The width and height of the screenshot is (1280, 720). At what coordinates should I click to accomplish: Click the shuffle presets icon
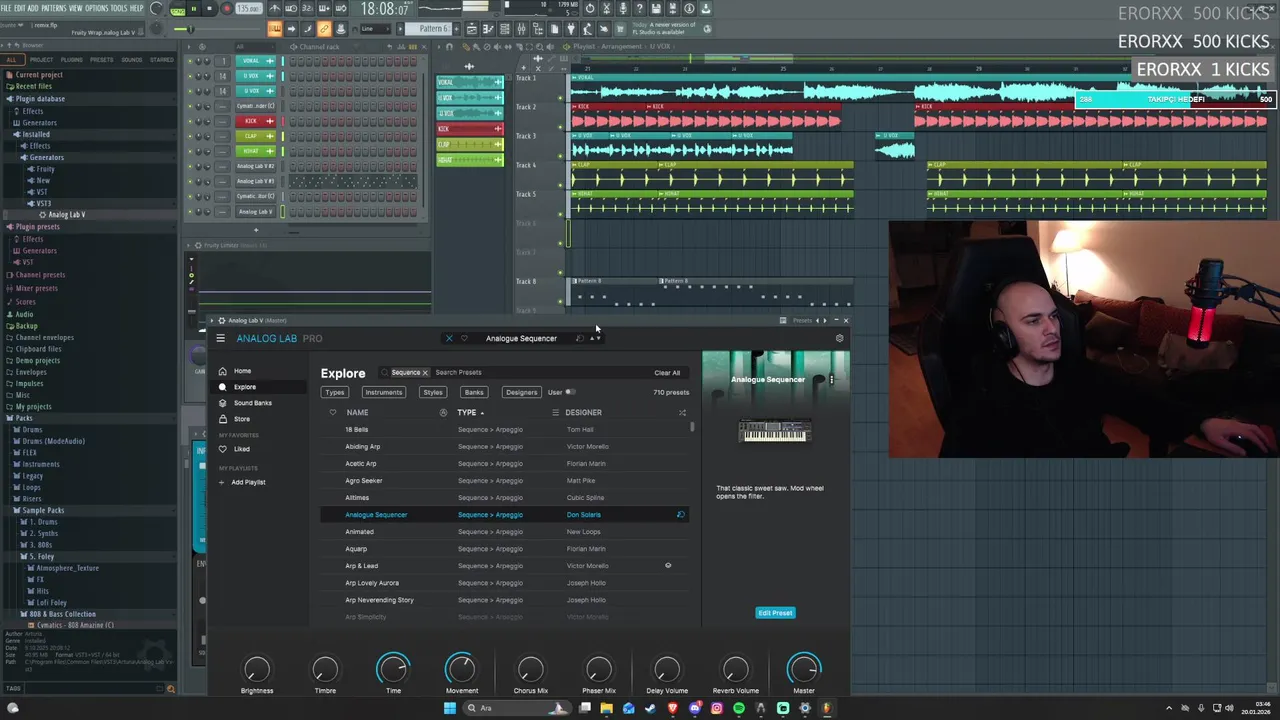[x=682, y=412]
